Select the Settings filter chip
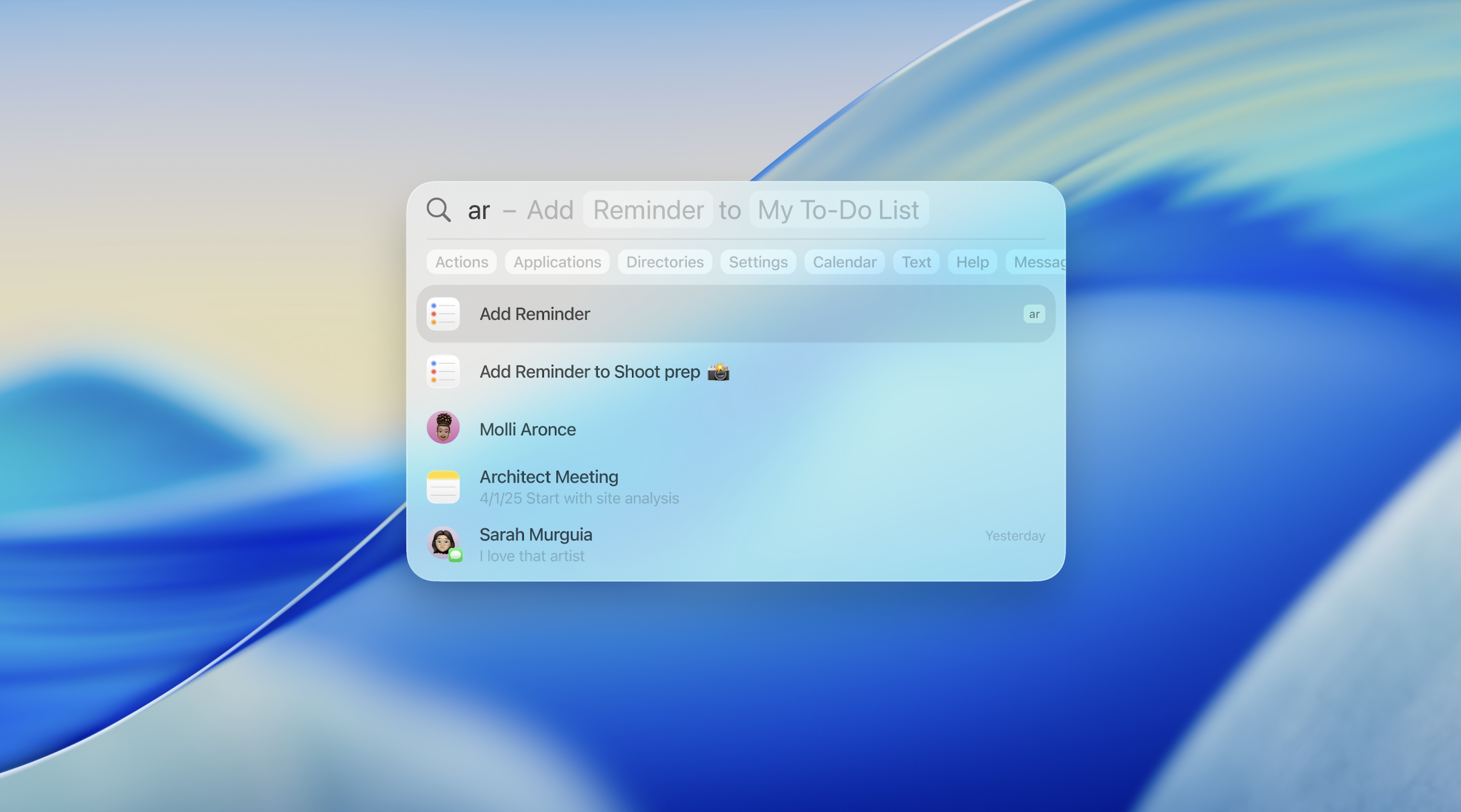The image size is (1461, 812). pos(758,262)
